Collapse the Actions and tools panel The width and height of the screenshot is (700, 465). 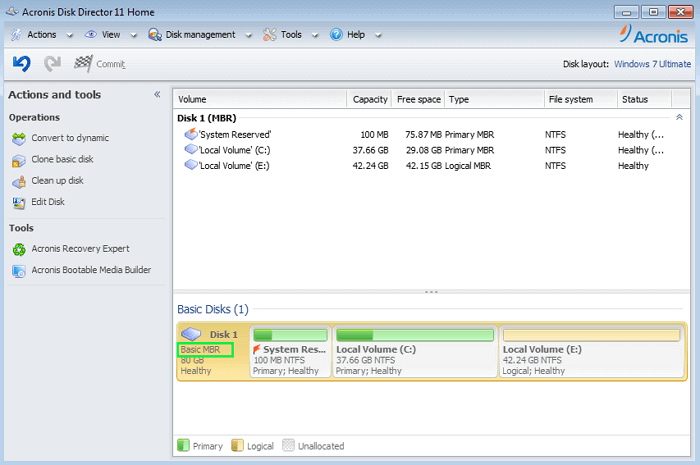click(157, 95)
